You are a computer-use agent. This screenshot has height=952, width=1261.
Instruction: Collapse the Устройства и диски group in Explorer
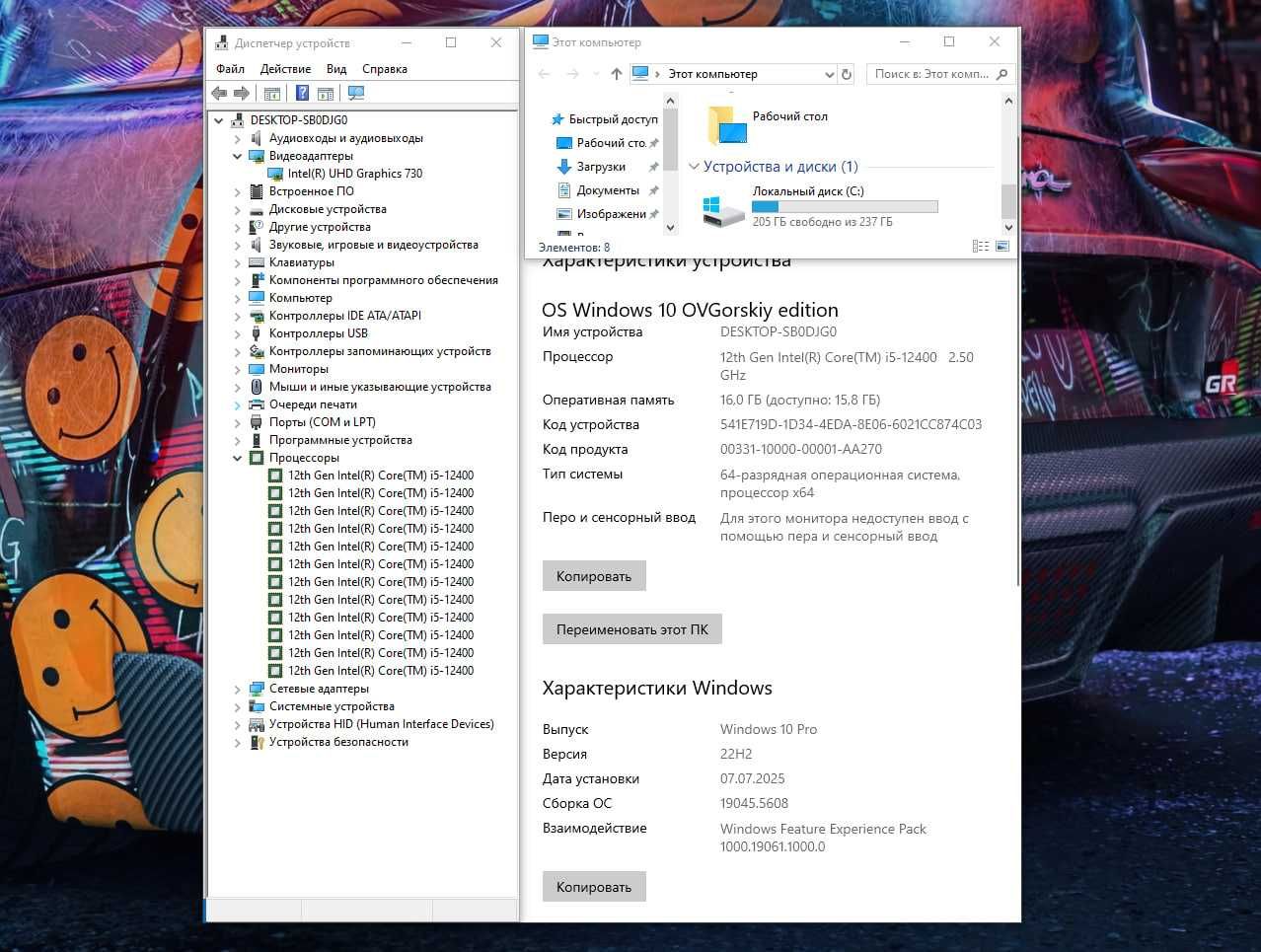coord(694,167)
